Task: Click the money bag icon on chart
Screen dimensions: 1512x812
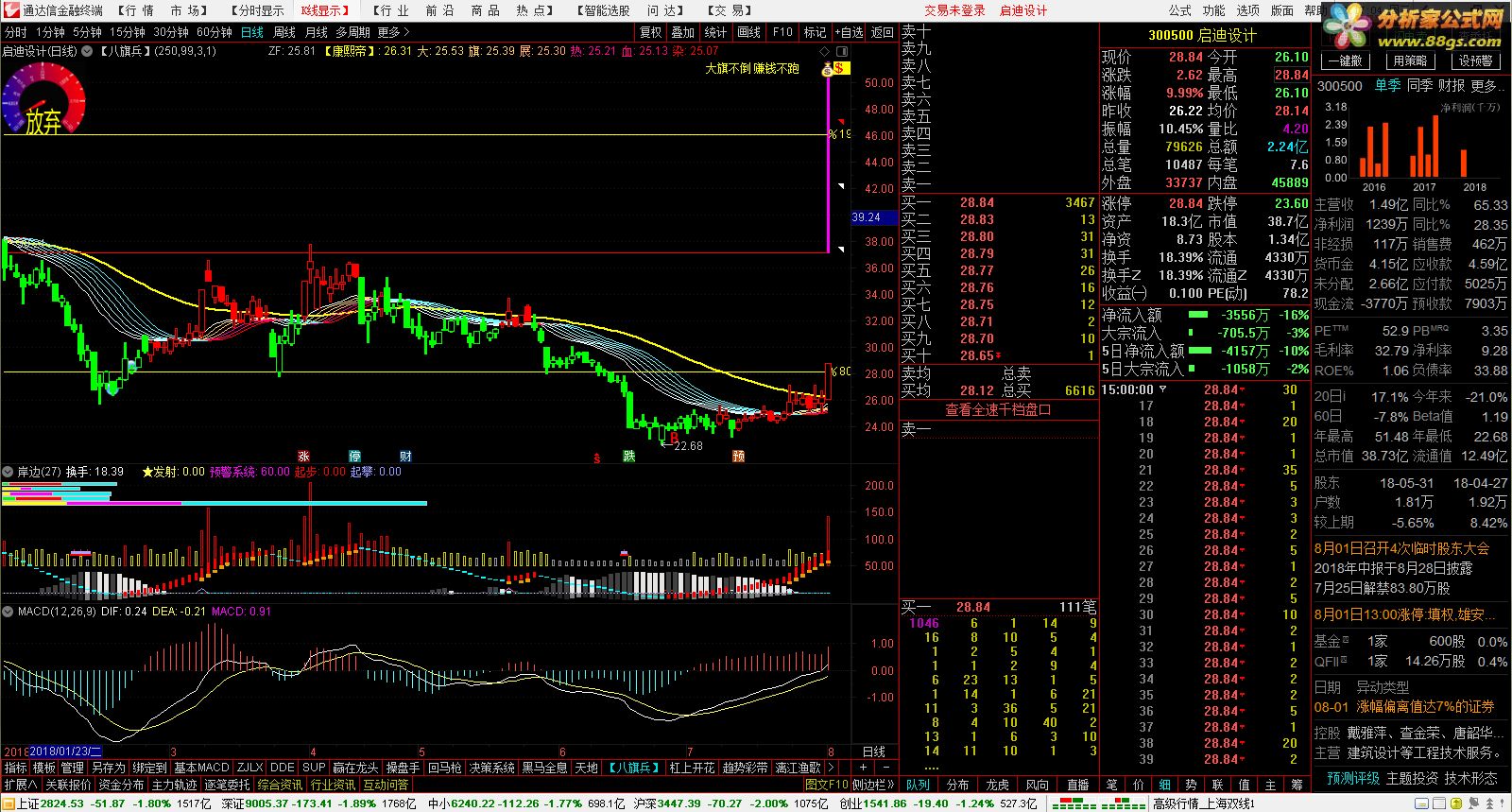Action: (x=827, y=69)
